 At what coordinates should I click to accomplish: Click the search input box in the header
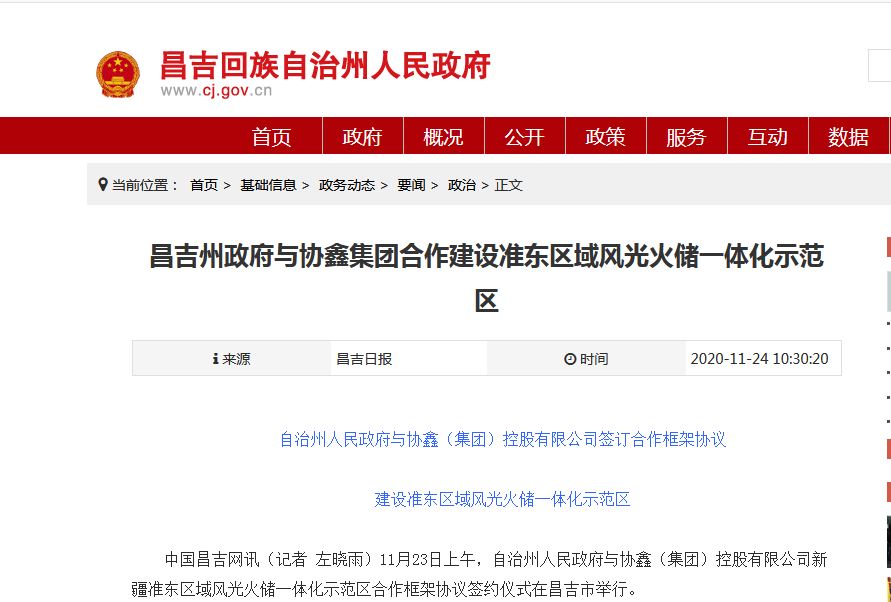[879, 66]
